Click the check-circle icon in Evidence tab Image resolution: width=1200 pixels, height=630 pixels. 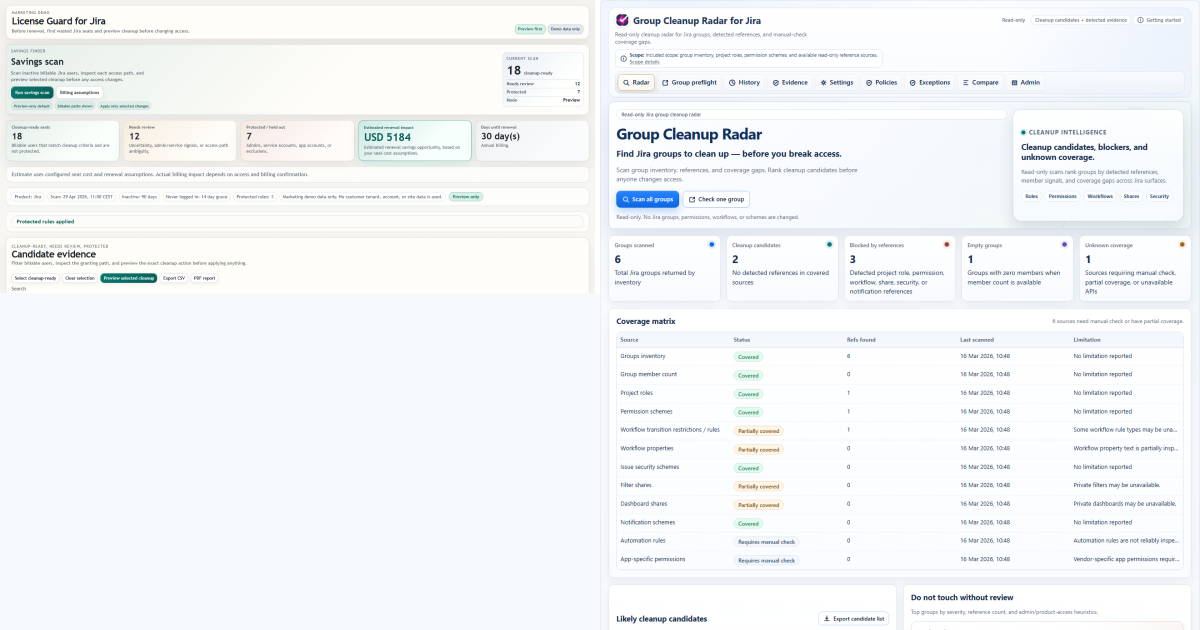(776, 83)
